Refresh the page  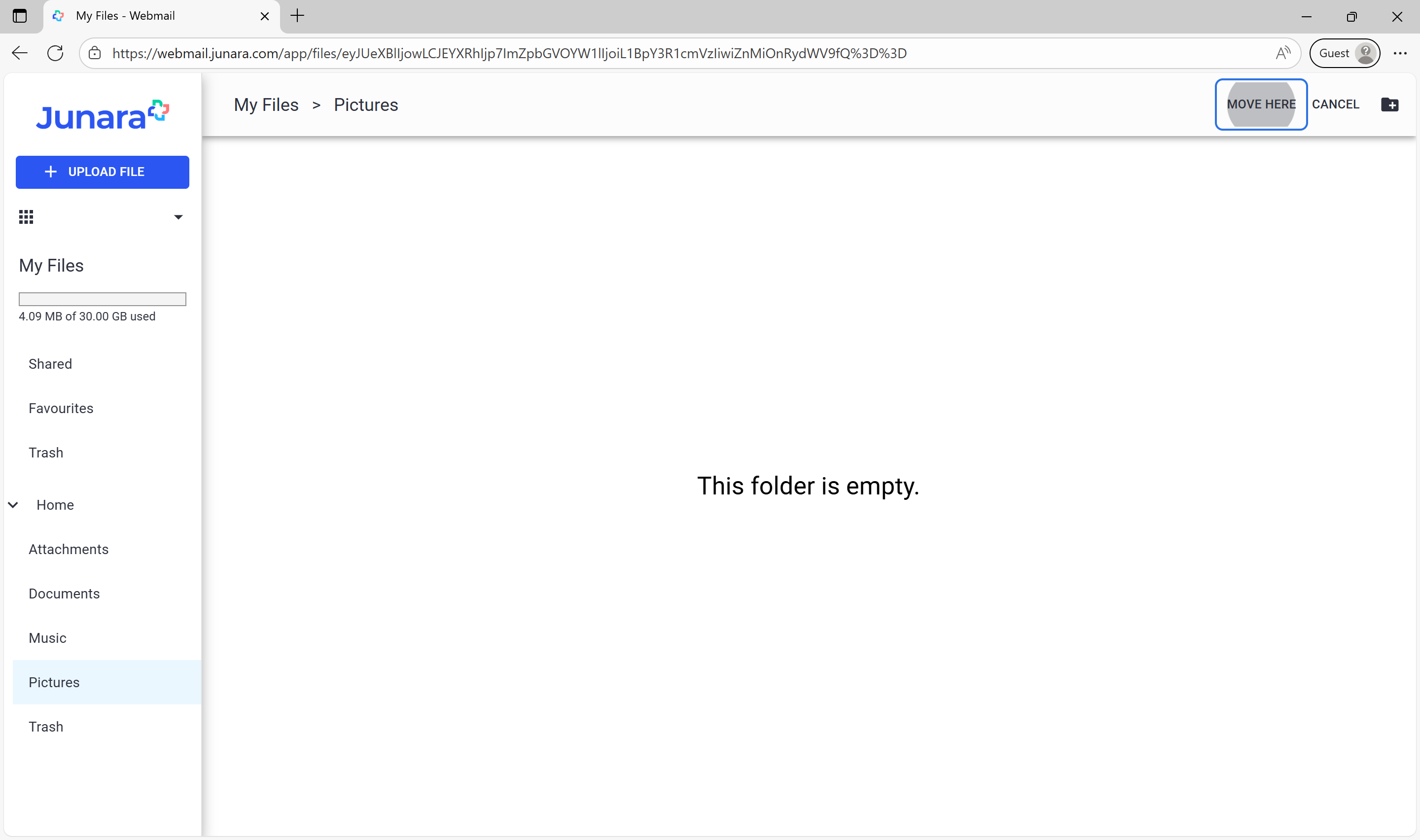click(x=55, y=53)
